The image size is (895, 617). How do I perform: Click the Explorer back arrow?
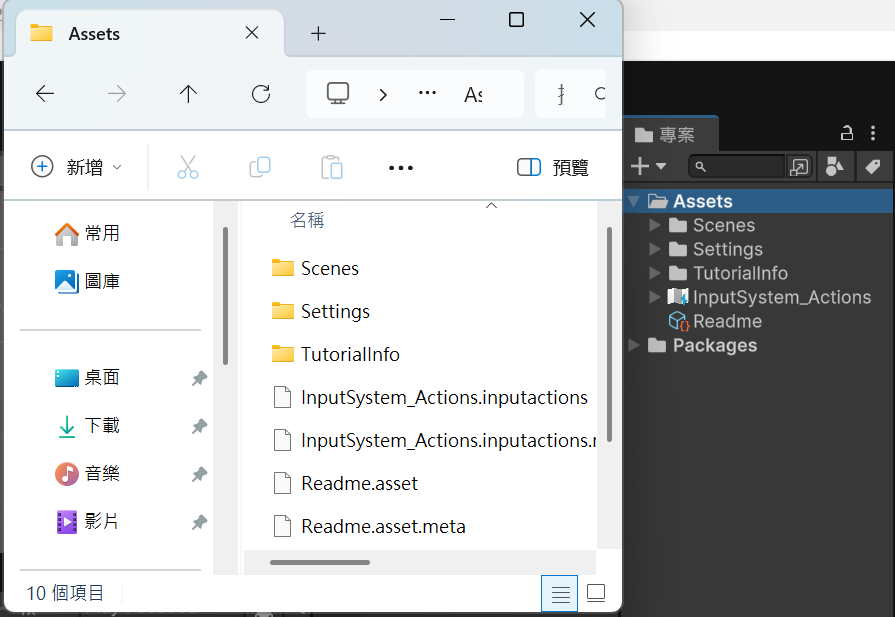[45, 94]
